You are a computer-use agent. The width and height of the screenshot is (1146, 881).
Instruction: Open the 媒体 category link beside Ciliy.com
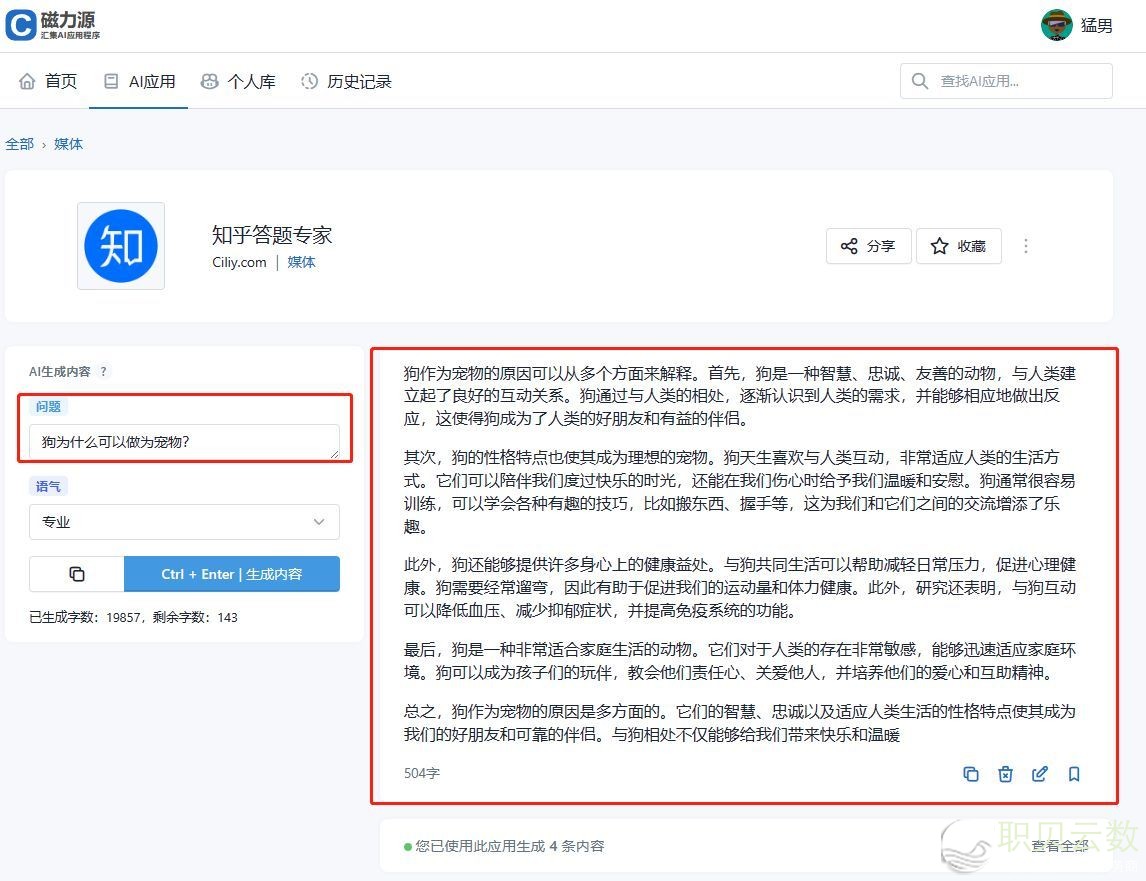(x=301, y=262)
